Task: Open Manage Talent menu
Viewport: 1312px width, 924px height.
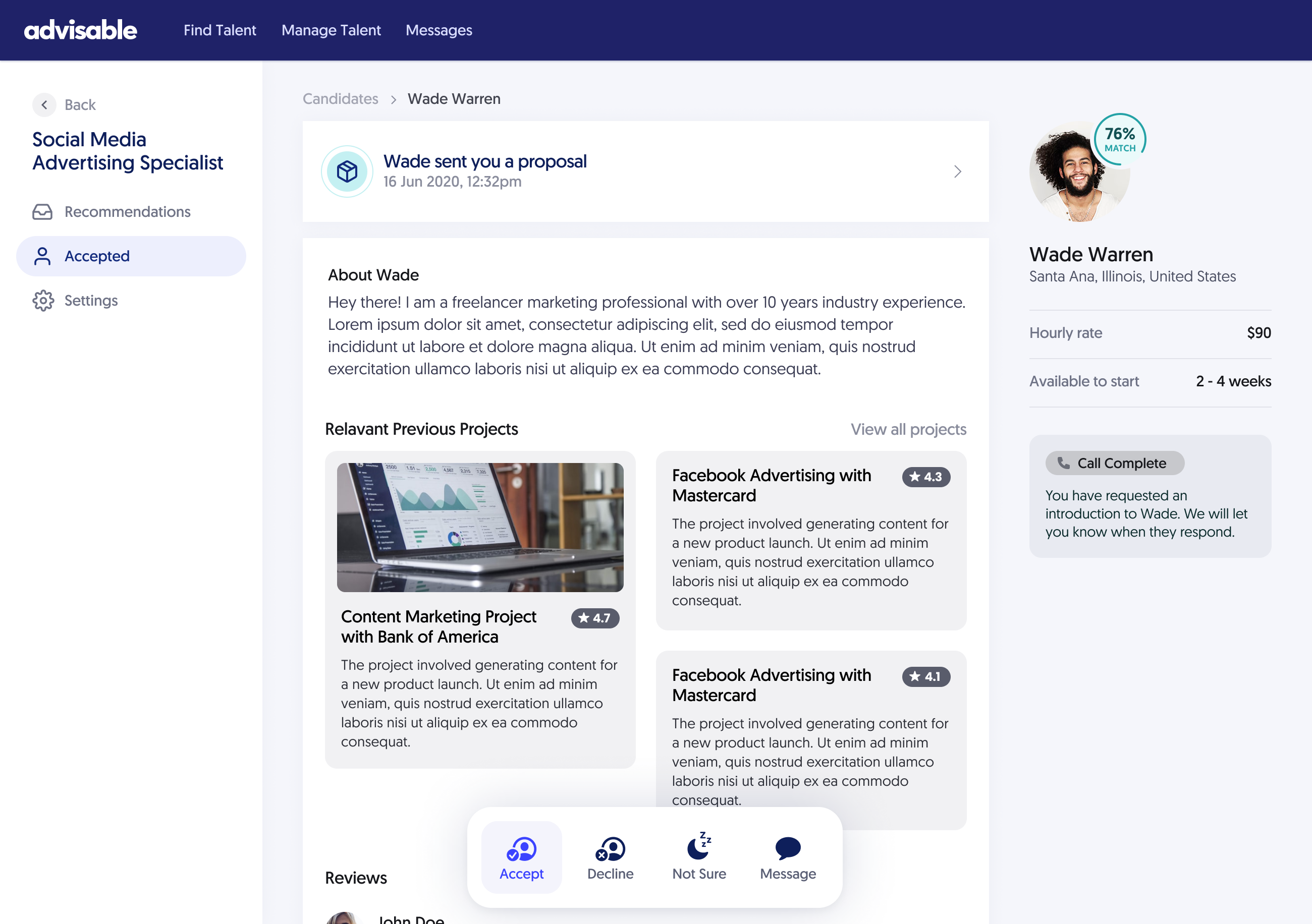Action: point(331,30)
